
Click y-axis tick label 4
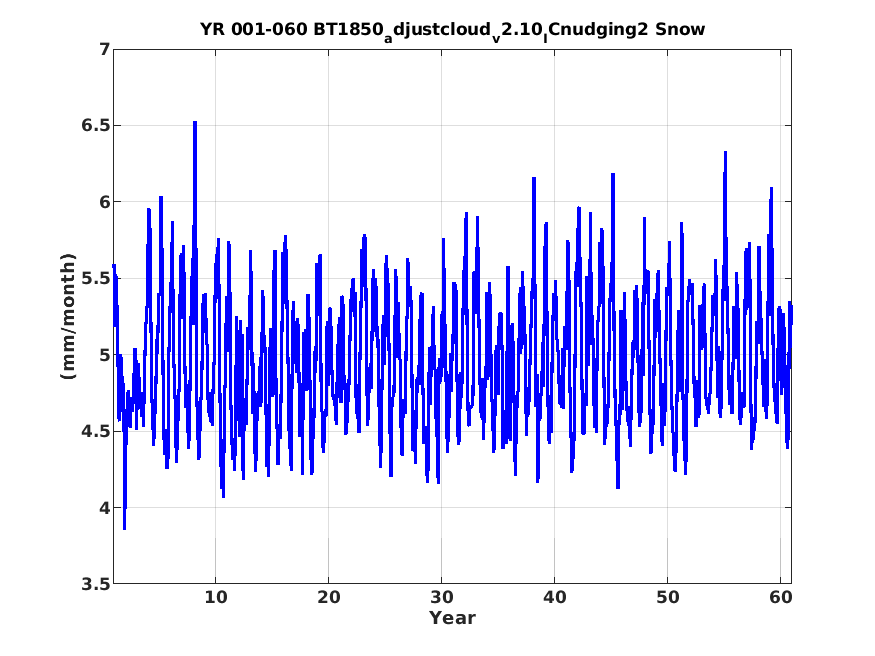pyautogui.click(x=105, y=508)
